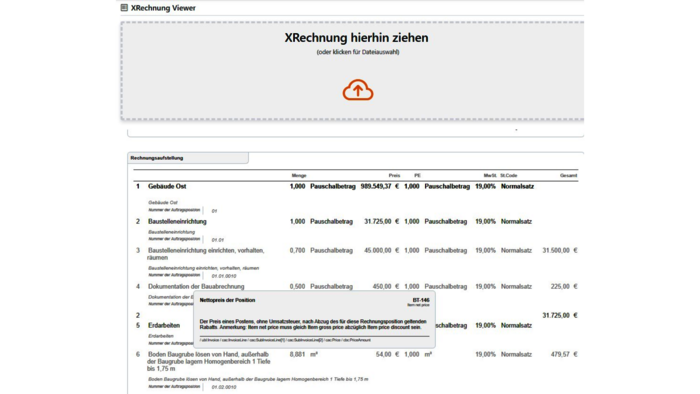
Task: Click price 54,00 in position 6
Action: point(383,354)
